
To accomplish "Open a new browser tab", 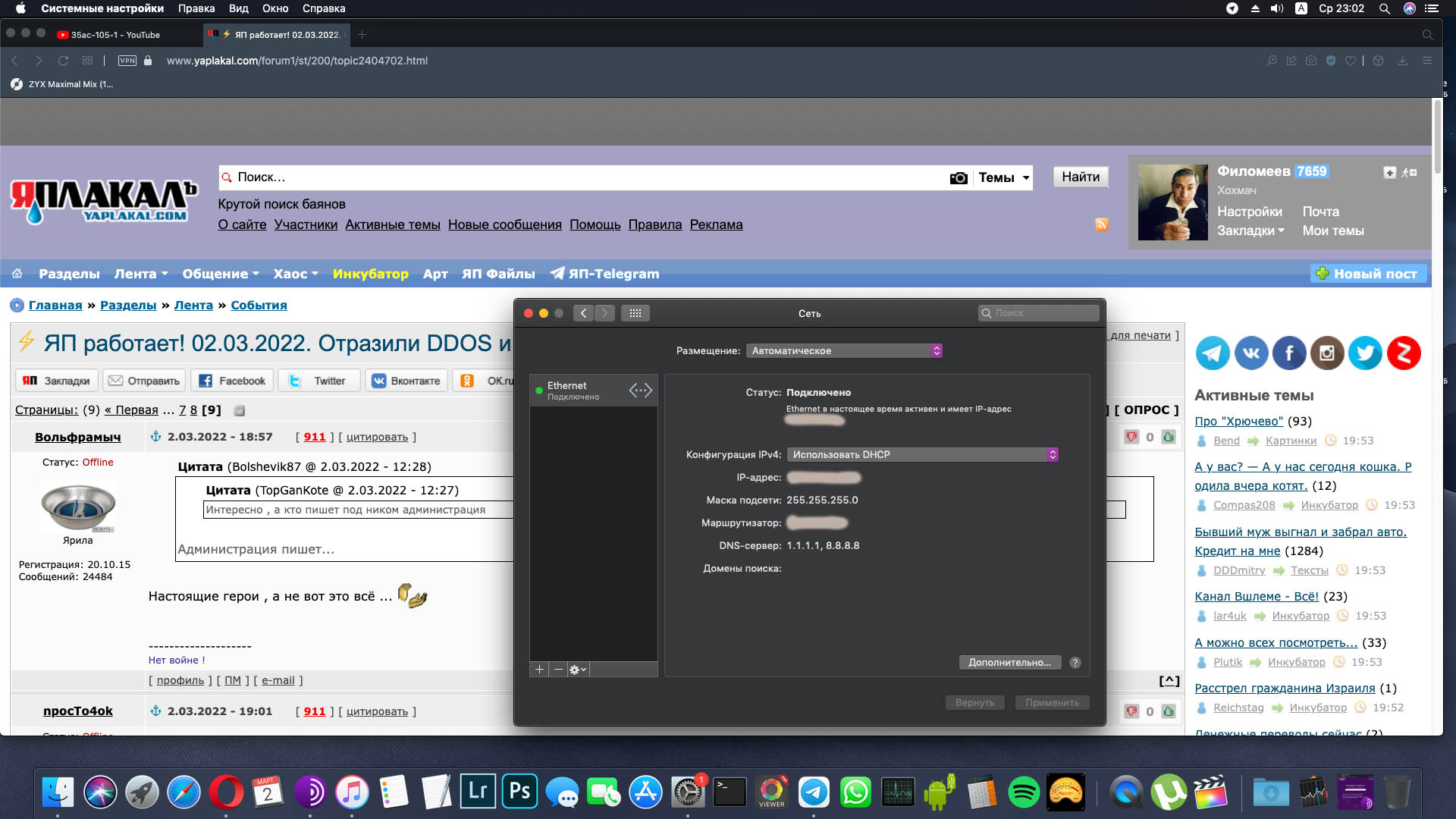I will pyautogui.click(x=362, y=35).
